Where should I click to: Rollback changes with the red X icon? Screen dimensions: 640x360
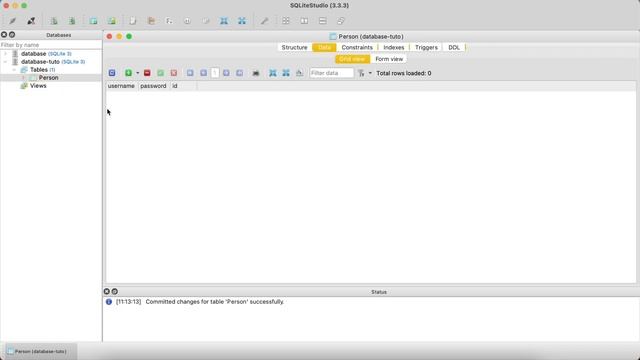click(174, 73)
